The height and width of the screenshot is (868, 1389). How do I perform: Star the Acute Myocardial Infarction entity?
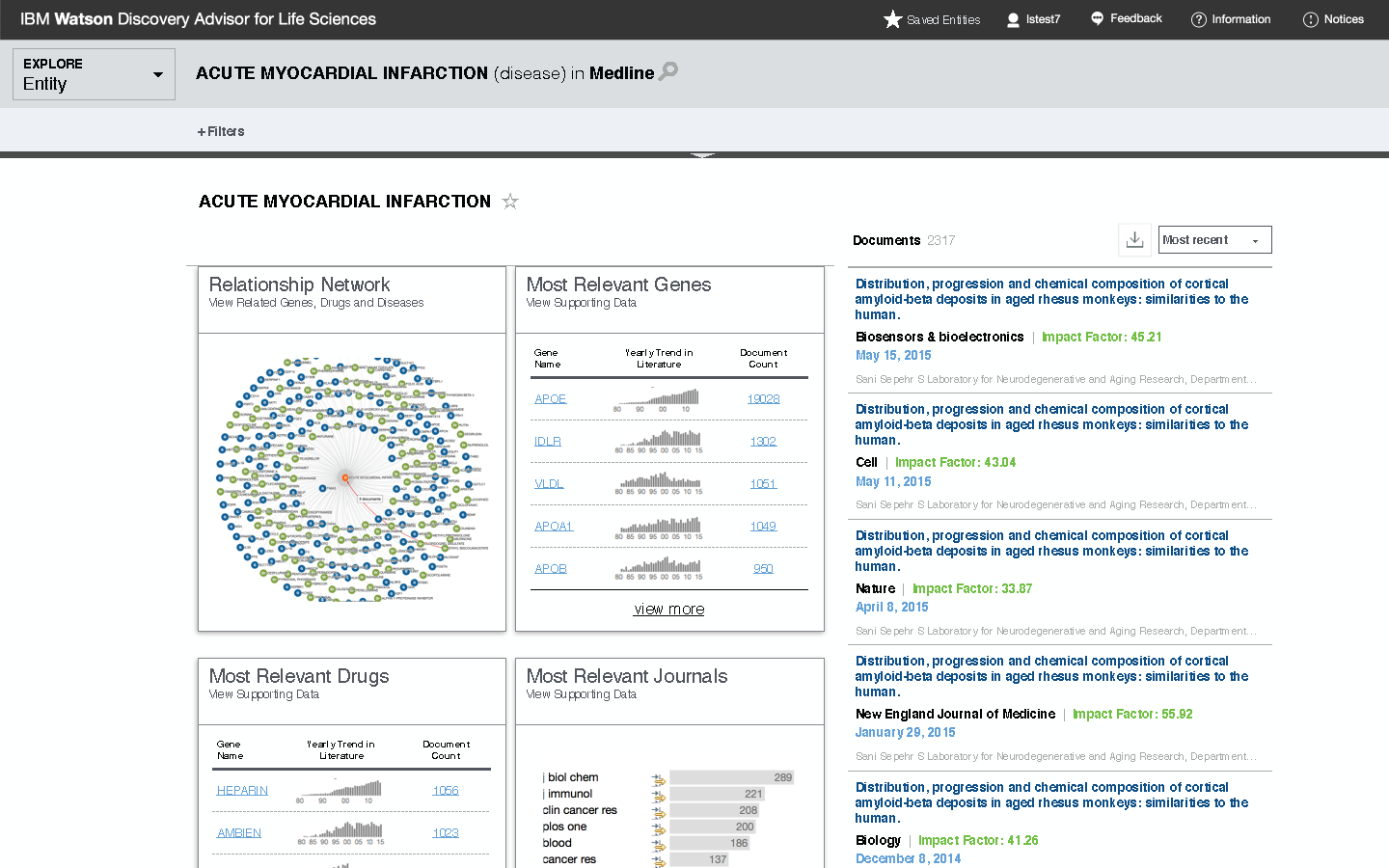(x=510, y=202)
